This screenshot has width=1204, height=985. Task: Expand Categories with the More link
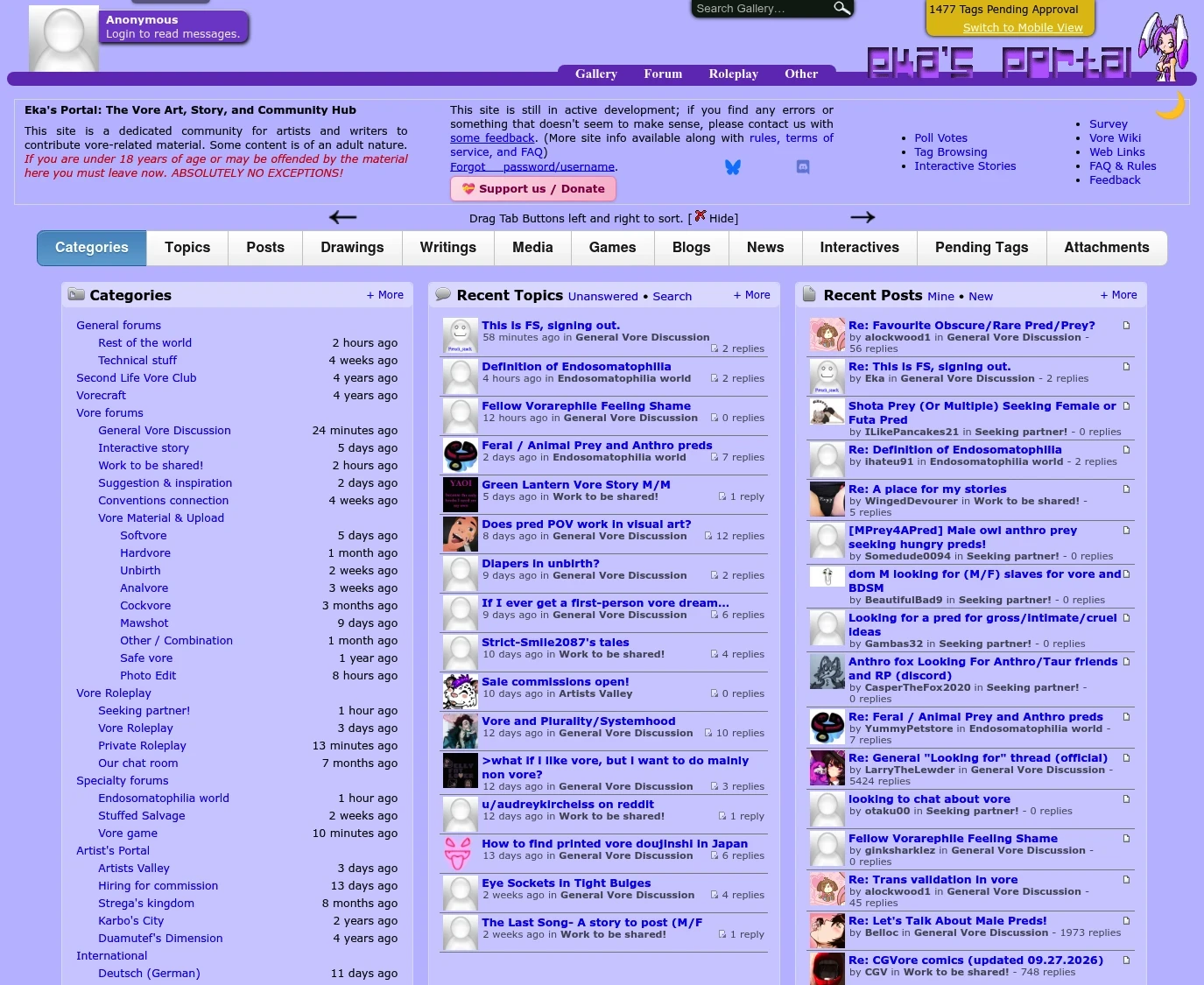click(385, 295)
